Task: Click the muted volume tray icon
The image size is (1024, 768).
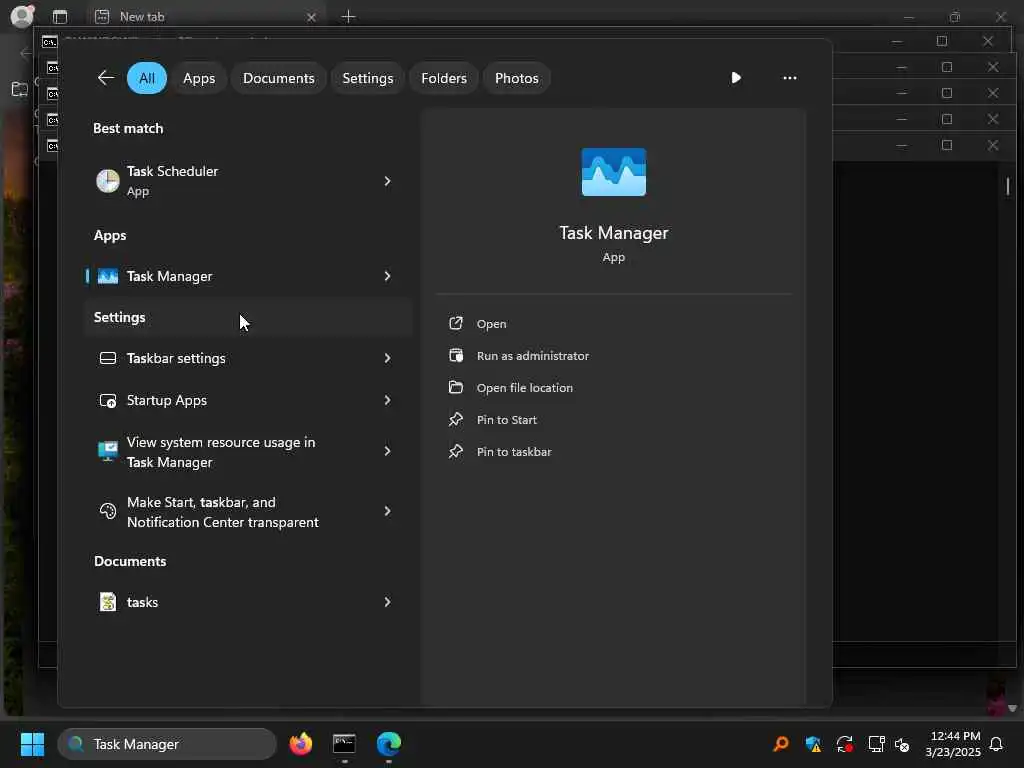Action: click(x=902, y=744)
